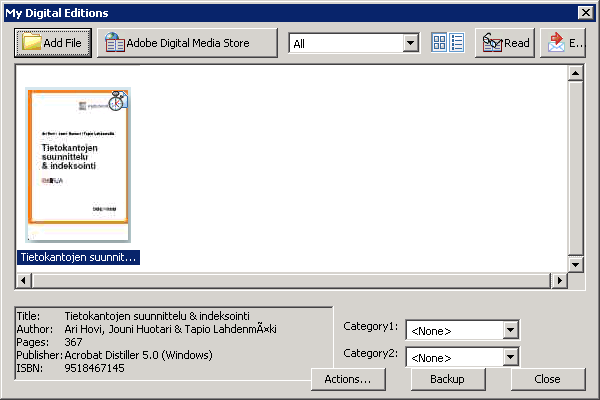The image size is (600, 400).
Task: Click the Add File folder button
Action: point(53,43)
